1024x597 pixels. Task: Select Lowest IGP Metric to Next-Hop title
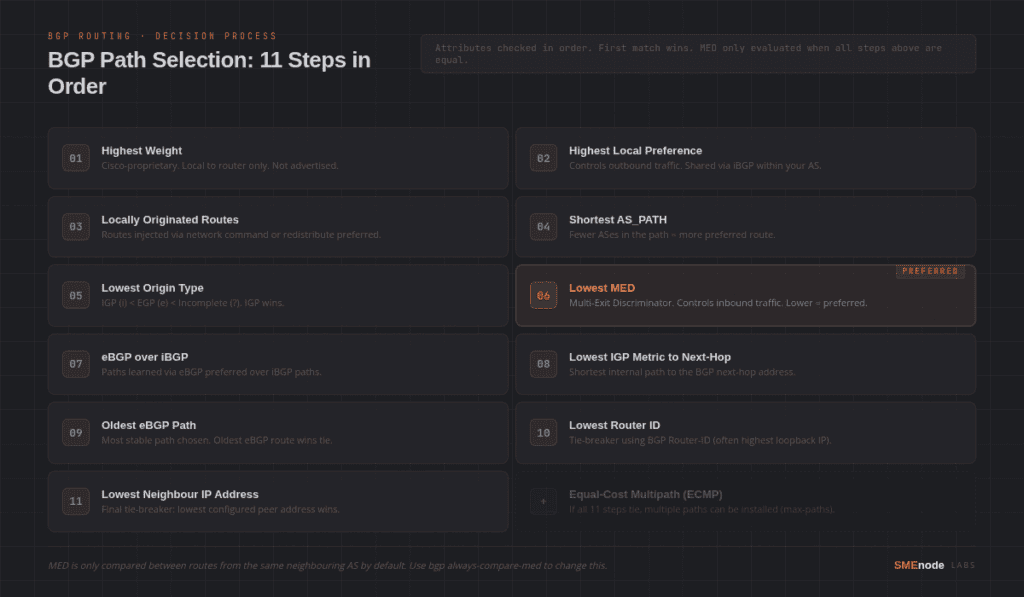650,357
